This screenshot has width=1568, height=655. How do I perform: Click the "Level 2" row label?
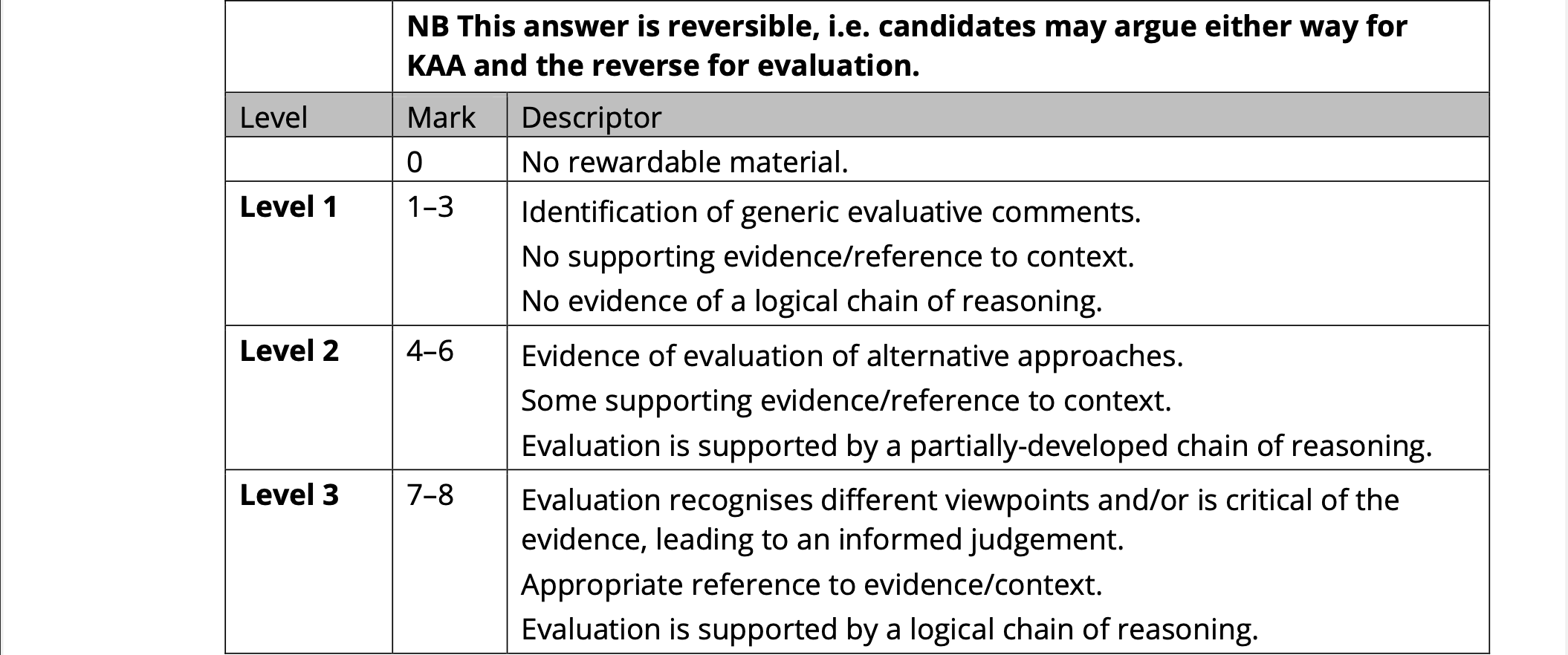[x=289, y=351]
